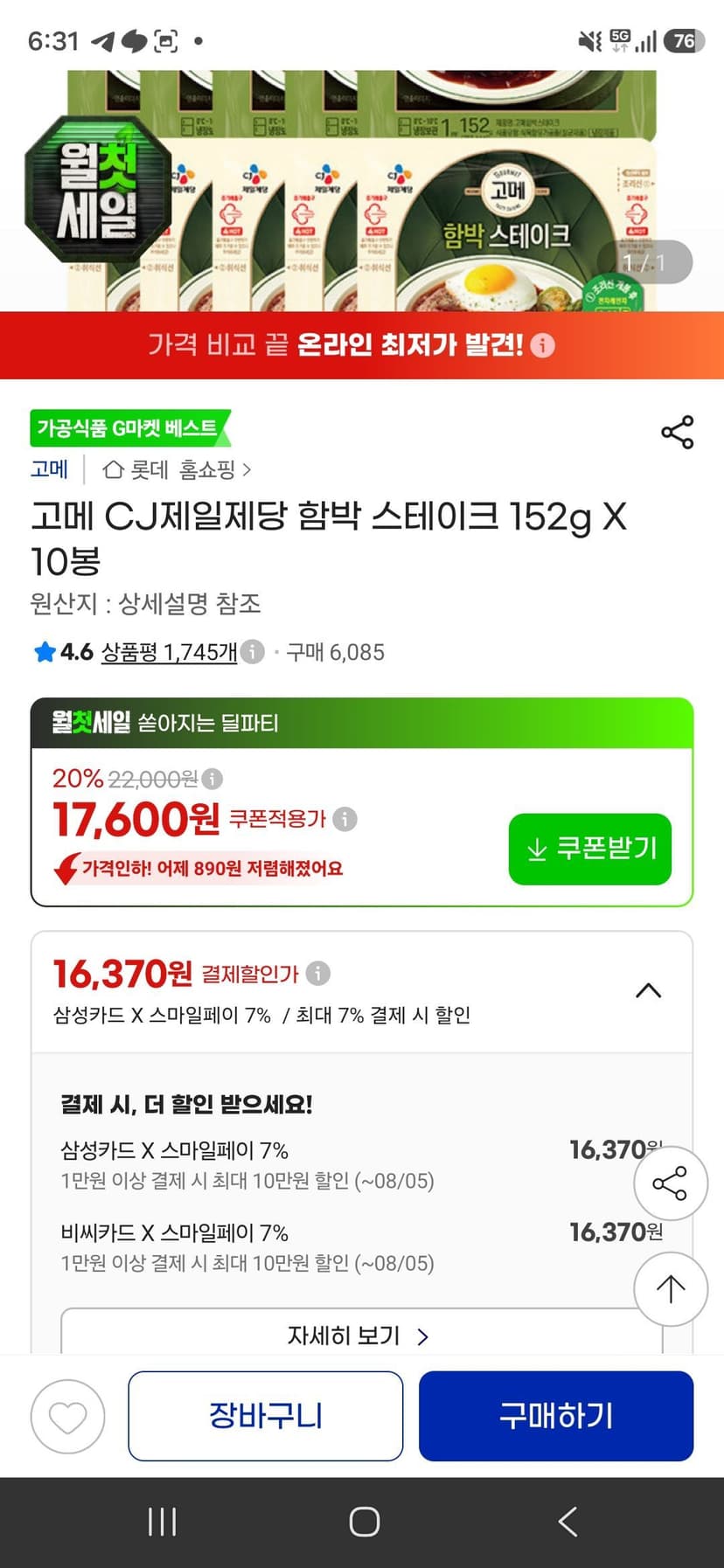Image resolution: width=724 pixels, height=1568 pixels.
Task: Tap the info icon beside 결제할인가
Action: click(x=318, y=973)
